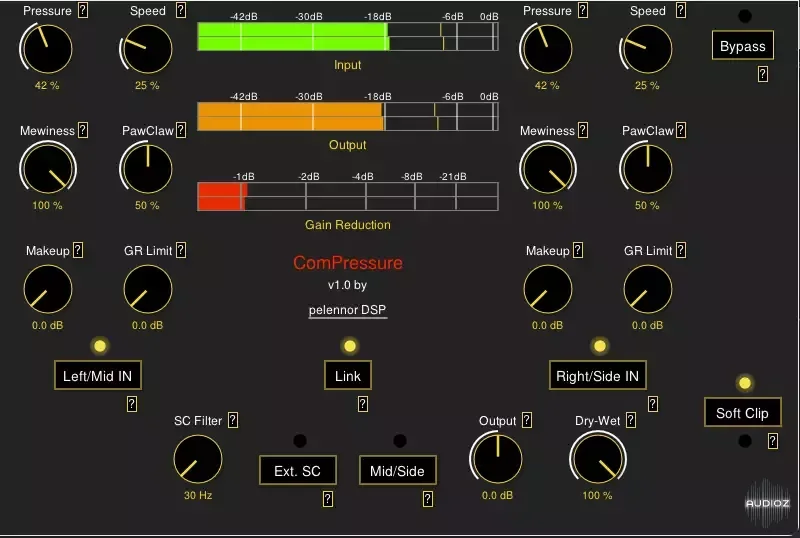
Task: Click the master Output knob
Action: [x=497, y=459]
